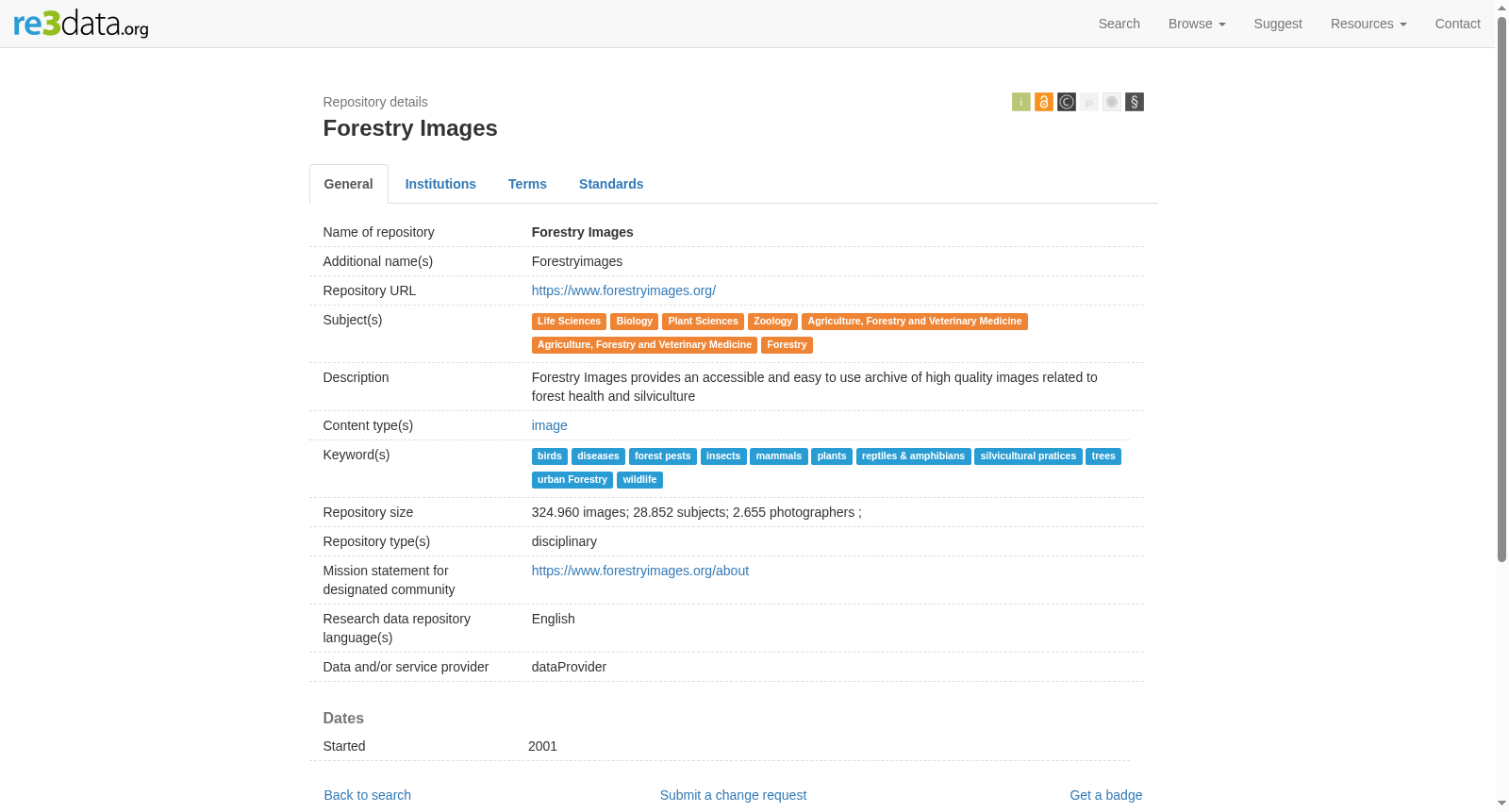Click the 'mammals' keyword tag
1509x812 pixels.
(x=779, y=456)
